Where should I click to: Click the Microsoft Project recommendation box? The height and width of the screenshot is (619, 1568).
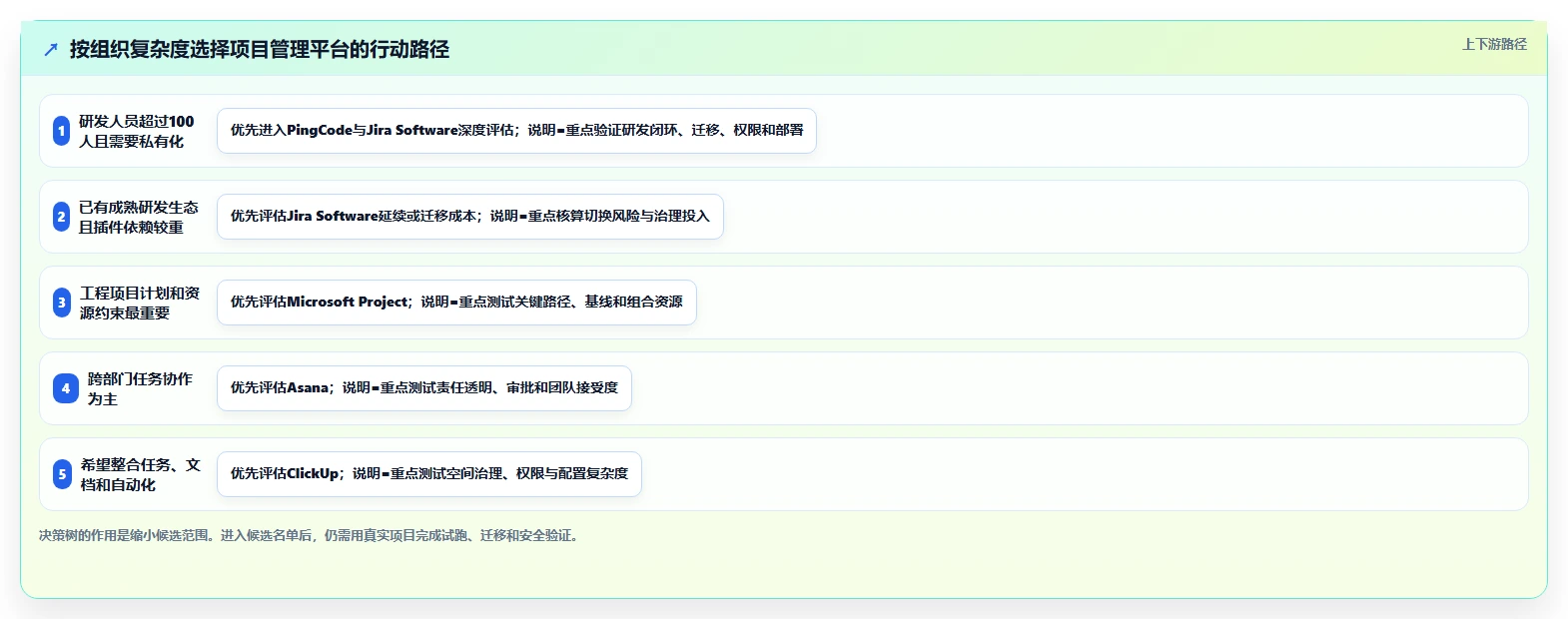(x=456, y=303)
